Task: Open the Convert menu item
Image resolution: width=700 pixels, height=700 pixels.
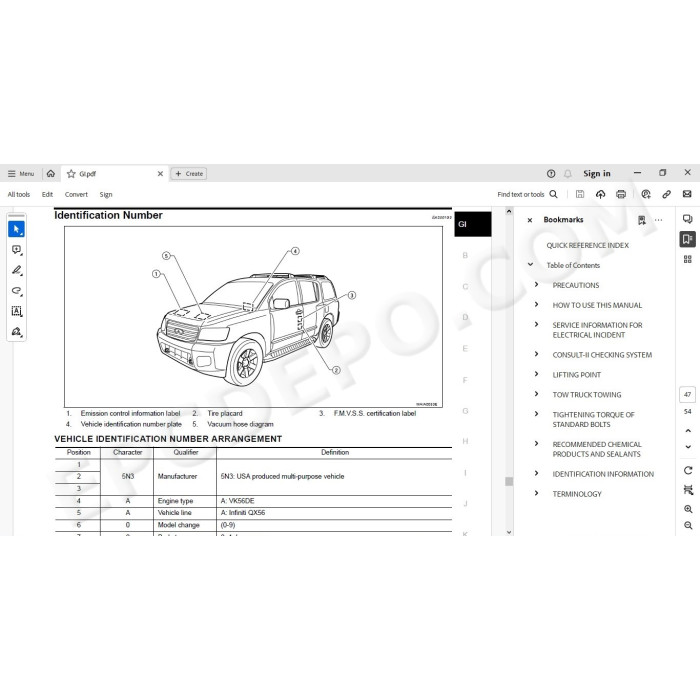Action: click(76, 194)
